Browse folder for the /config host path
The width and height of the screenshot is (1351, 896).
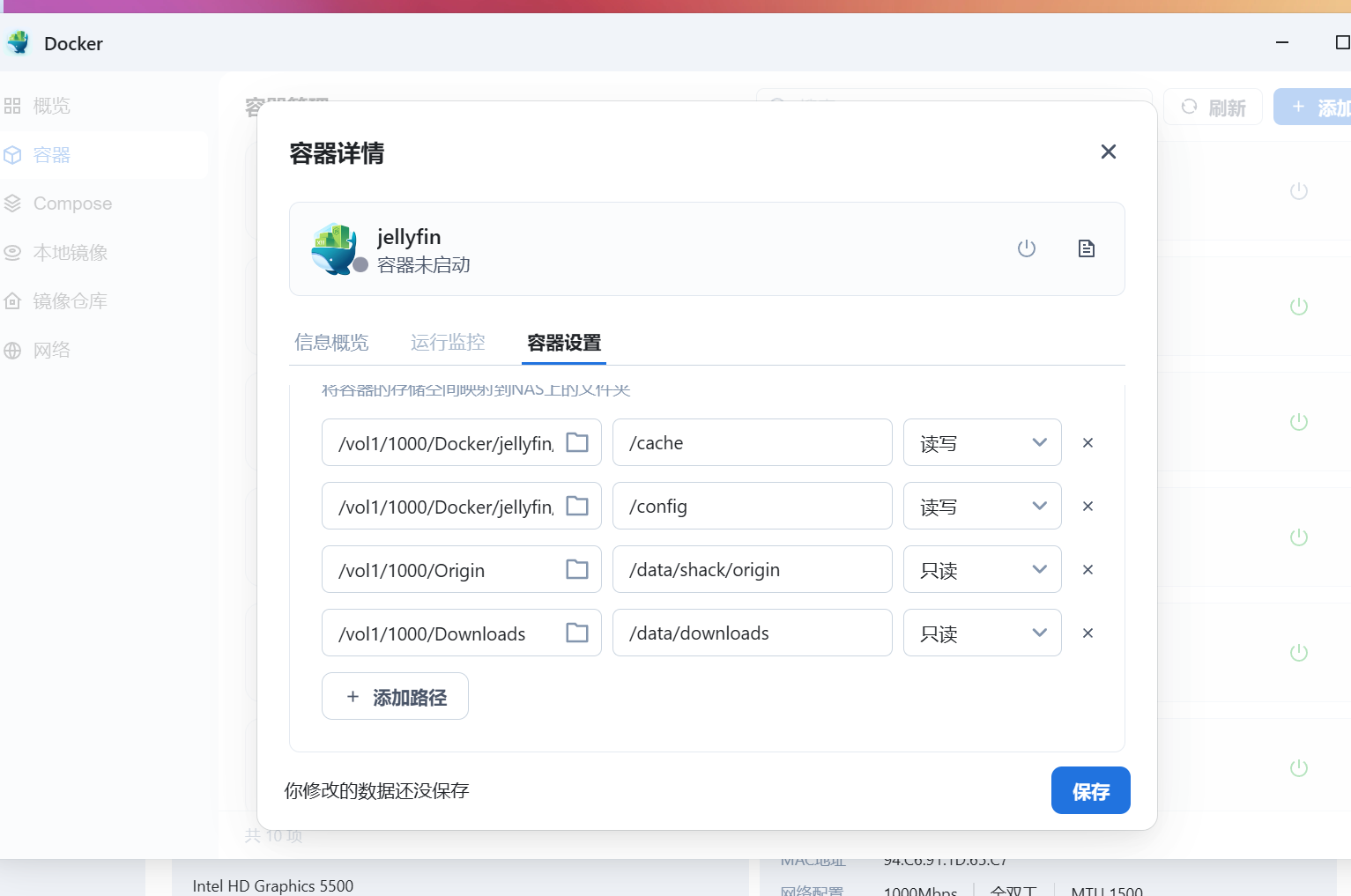(x=577, y=506)
